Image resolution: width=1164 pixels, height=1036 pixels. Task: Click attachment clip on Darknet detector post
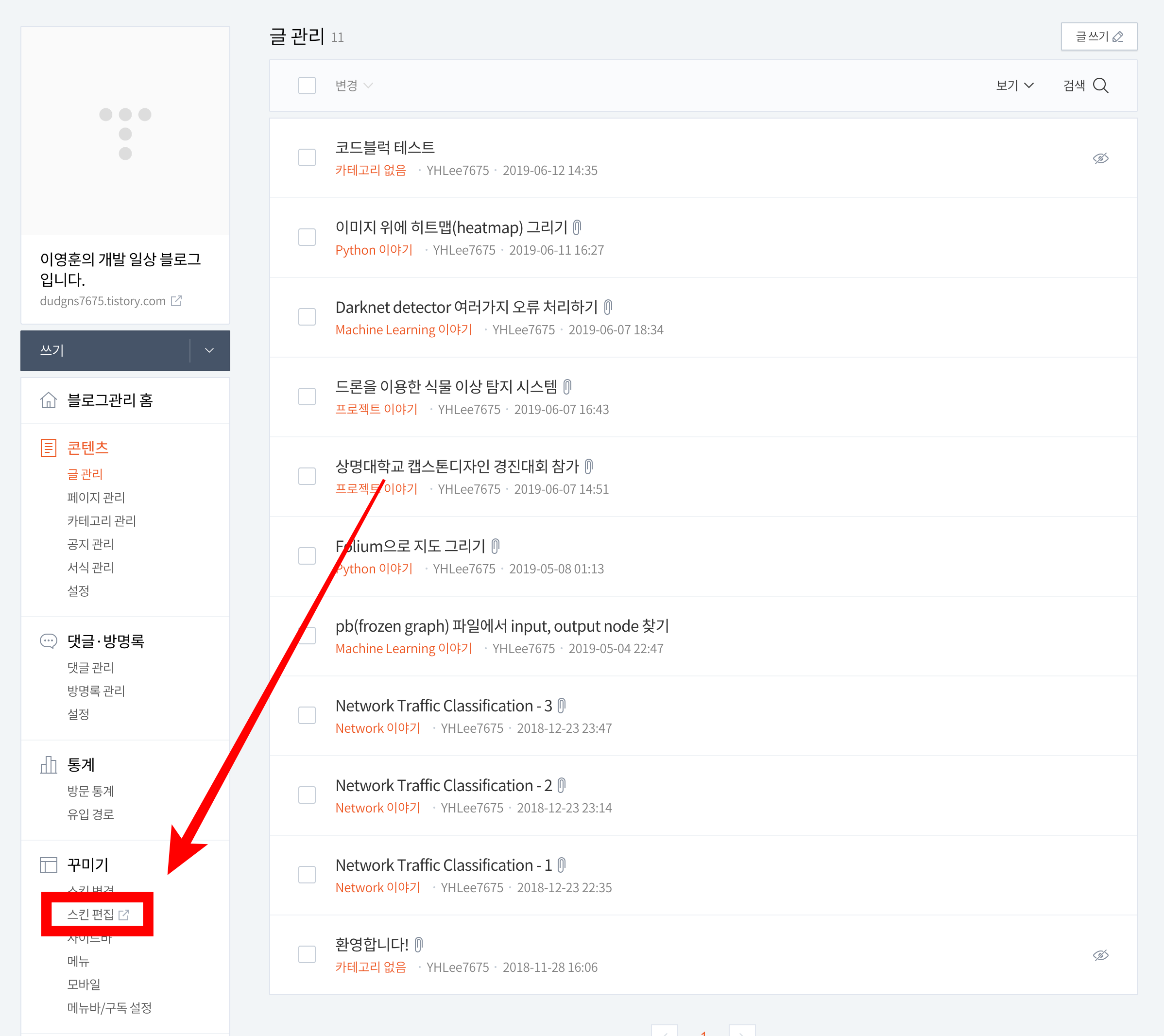tap(608, 308)
